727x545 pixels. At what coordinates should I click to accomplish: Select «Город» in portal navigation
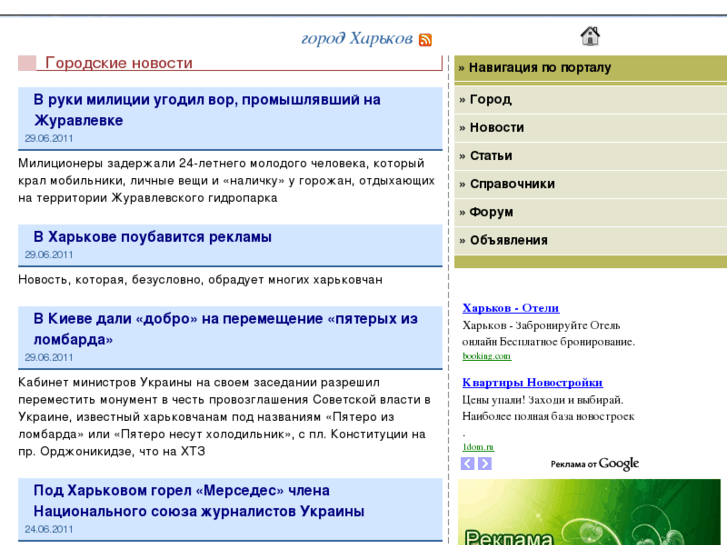[591, 99]
